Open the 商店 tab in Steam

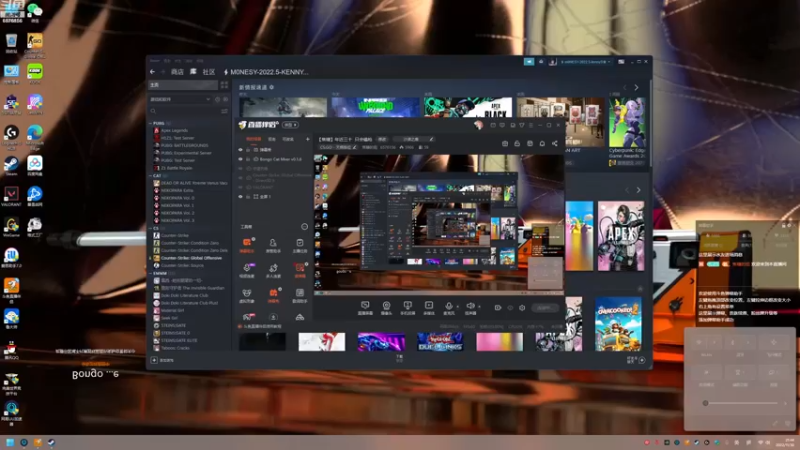click(177, 72)
